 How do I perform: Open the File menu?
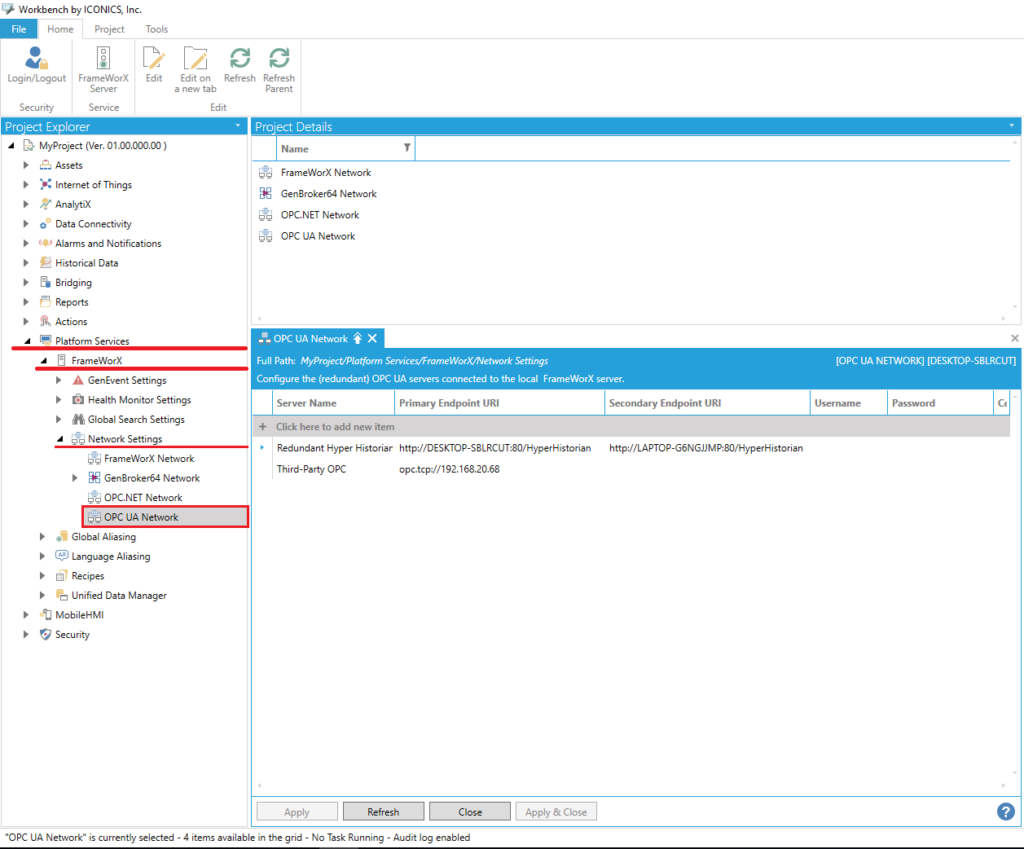coord(19,29)
